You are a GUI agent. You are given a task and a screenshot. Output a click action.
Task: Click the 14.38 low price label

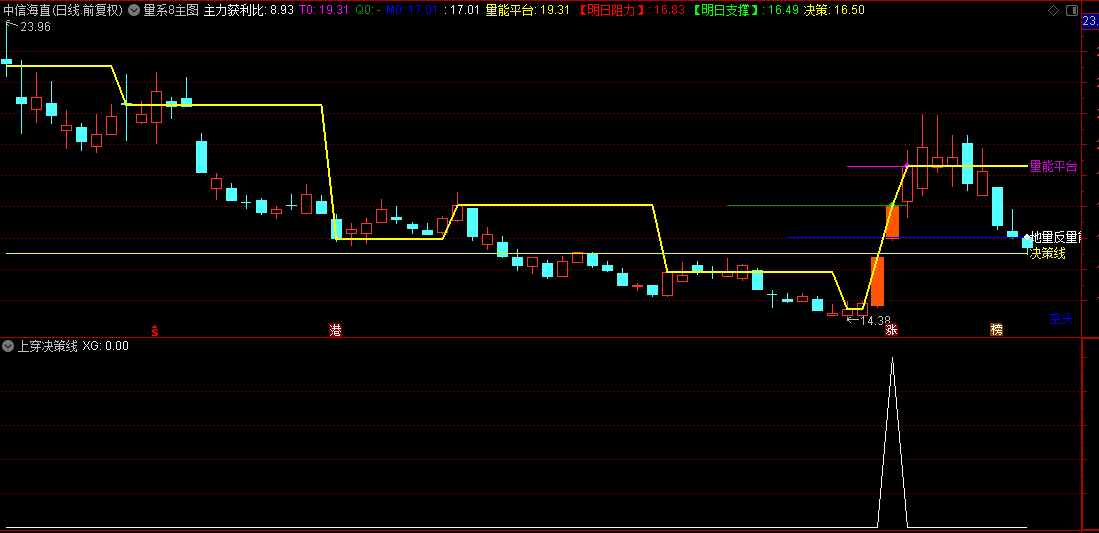point(874,321)
